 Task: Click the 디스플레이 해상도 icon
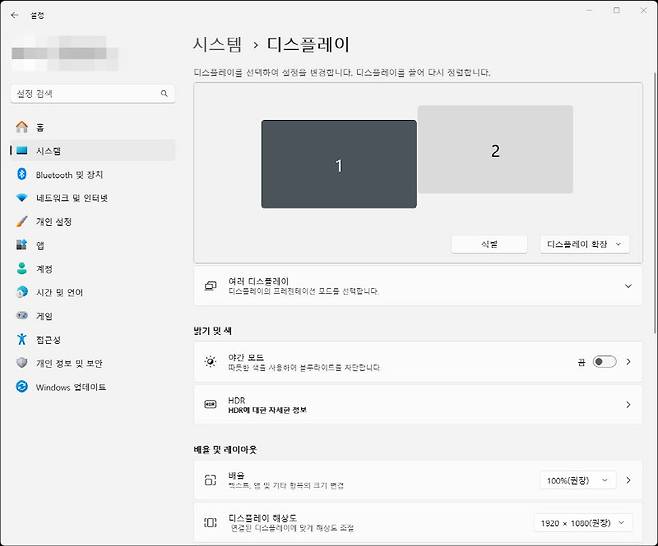pos(210,522)
